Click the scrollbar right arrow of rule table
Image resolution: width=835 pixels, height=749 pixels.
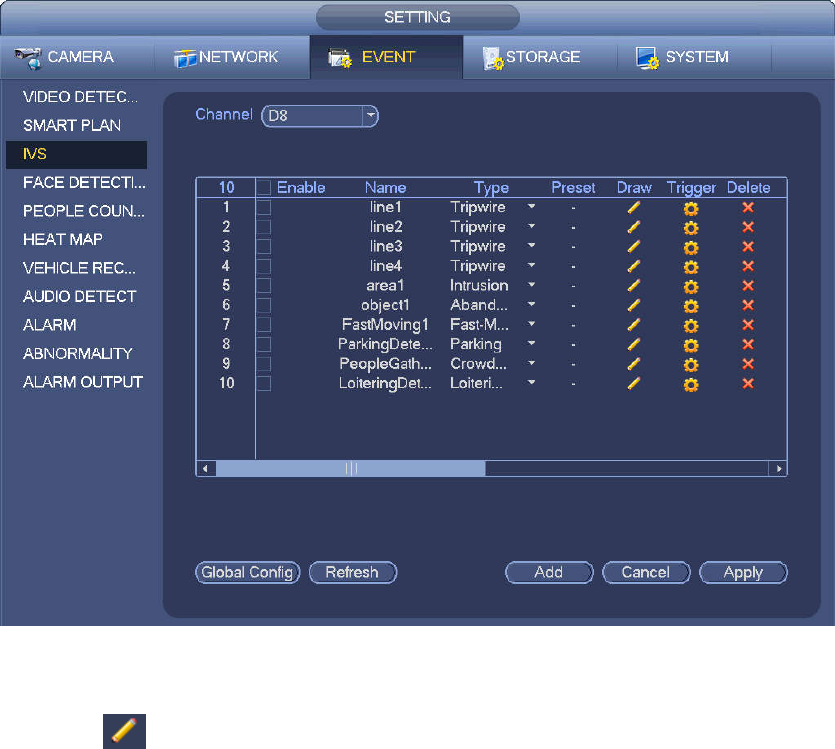coord(778,468)
